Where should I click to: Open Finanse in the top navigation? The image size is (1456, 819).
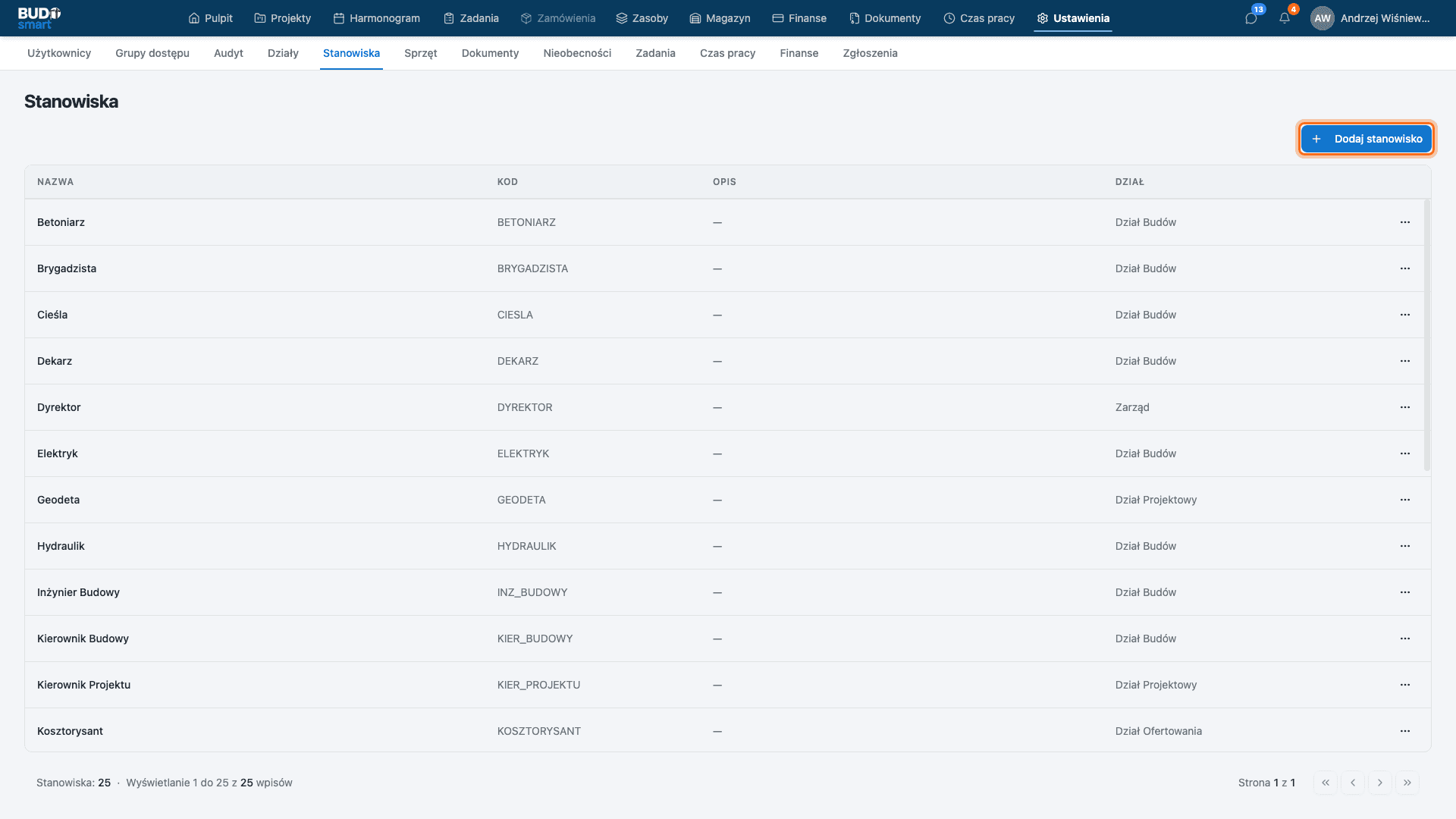click(799, 18)
